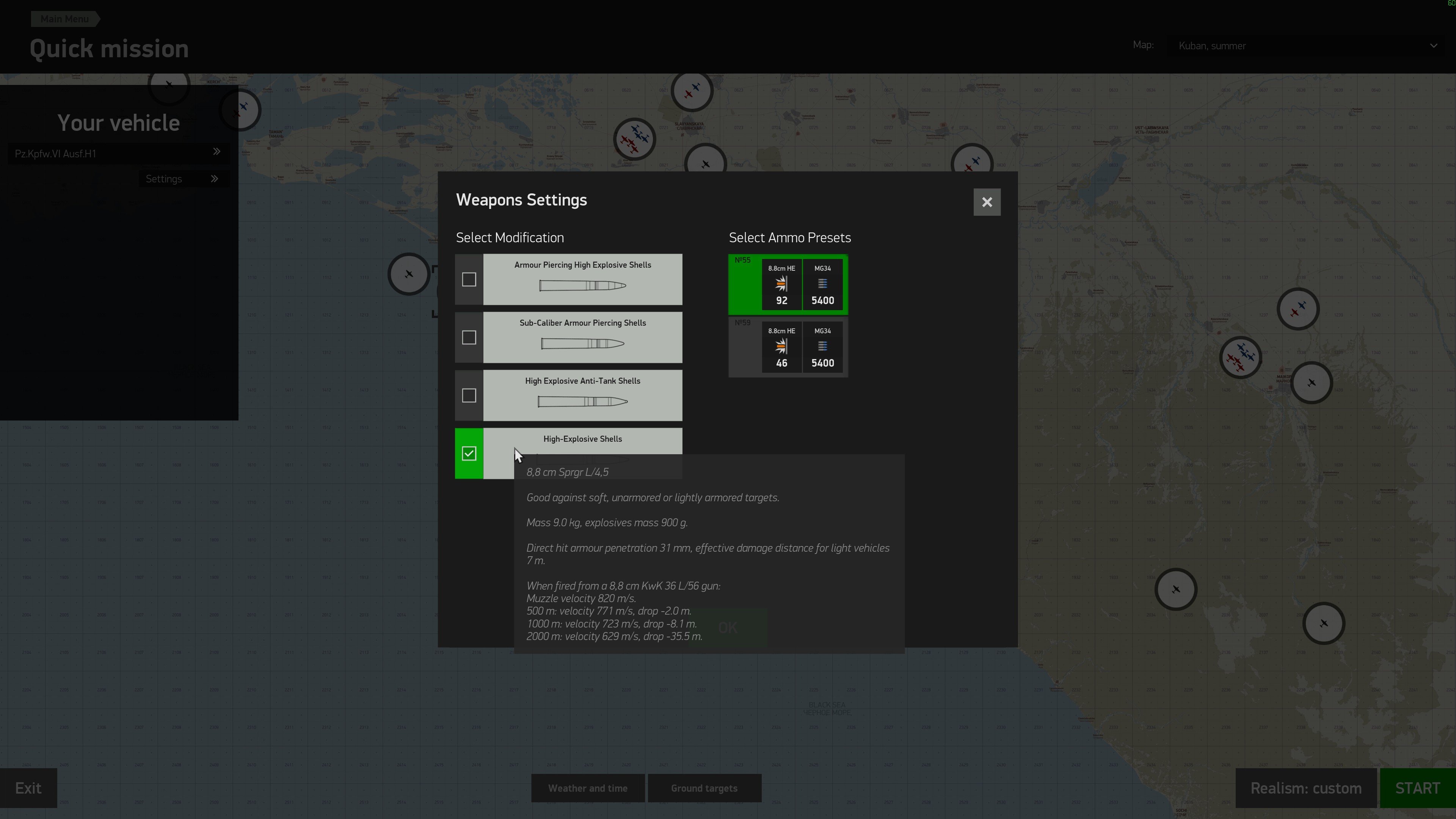1456x819 pixels.
Task: Open Weather and time settings
Action: (x=588, y=788)
